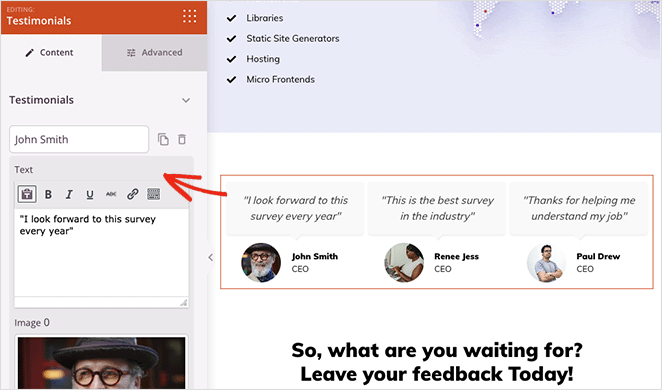Toggle bold formatting in text editor
This screenshot has width=662, height=390.
pos(48,194)
